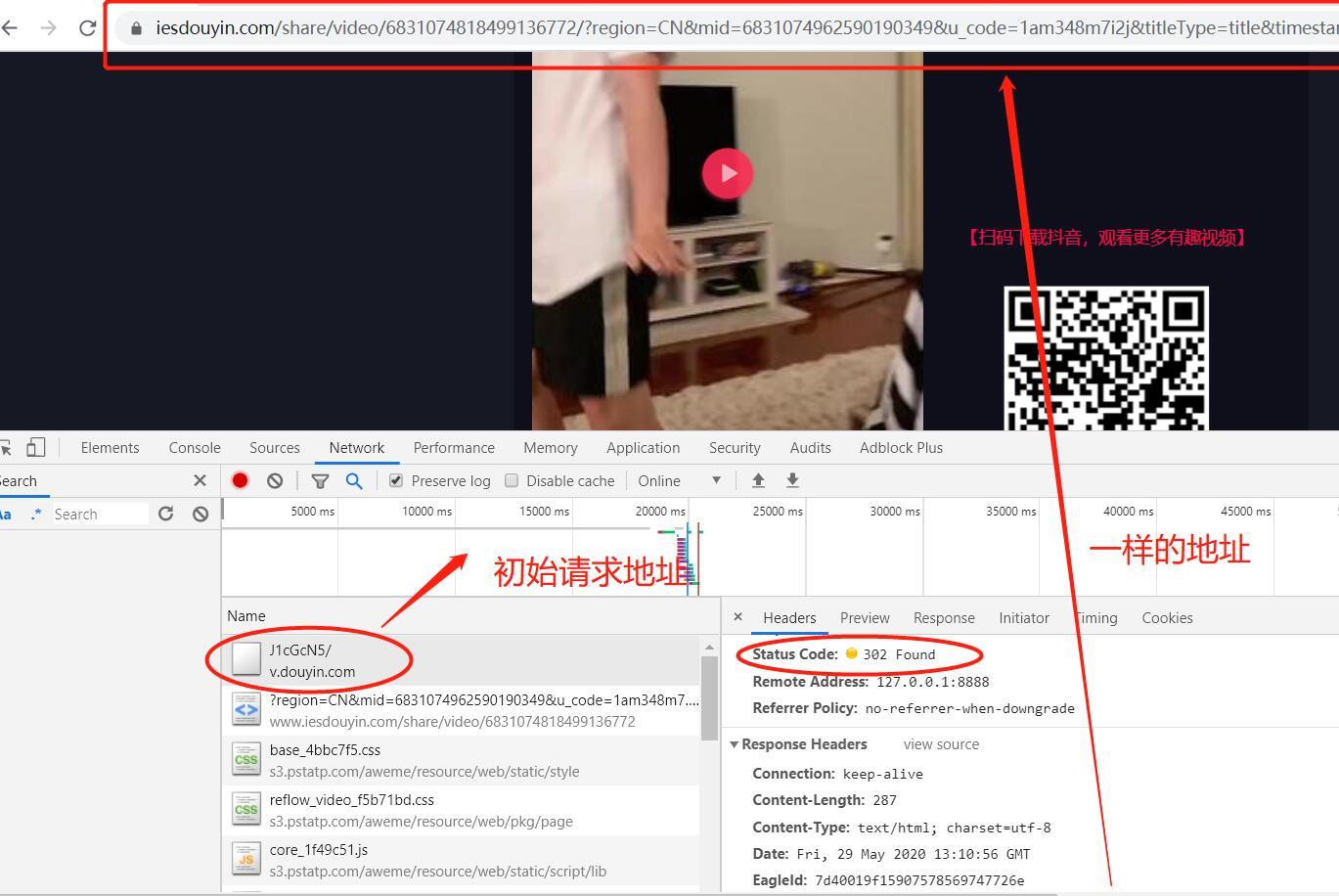Click the reflow_video CSS file icon
Viewport: 1339px width, 896px height.
tap(246, 809)
